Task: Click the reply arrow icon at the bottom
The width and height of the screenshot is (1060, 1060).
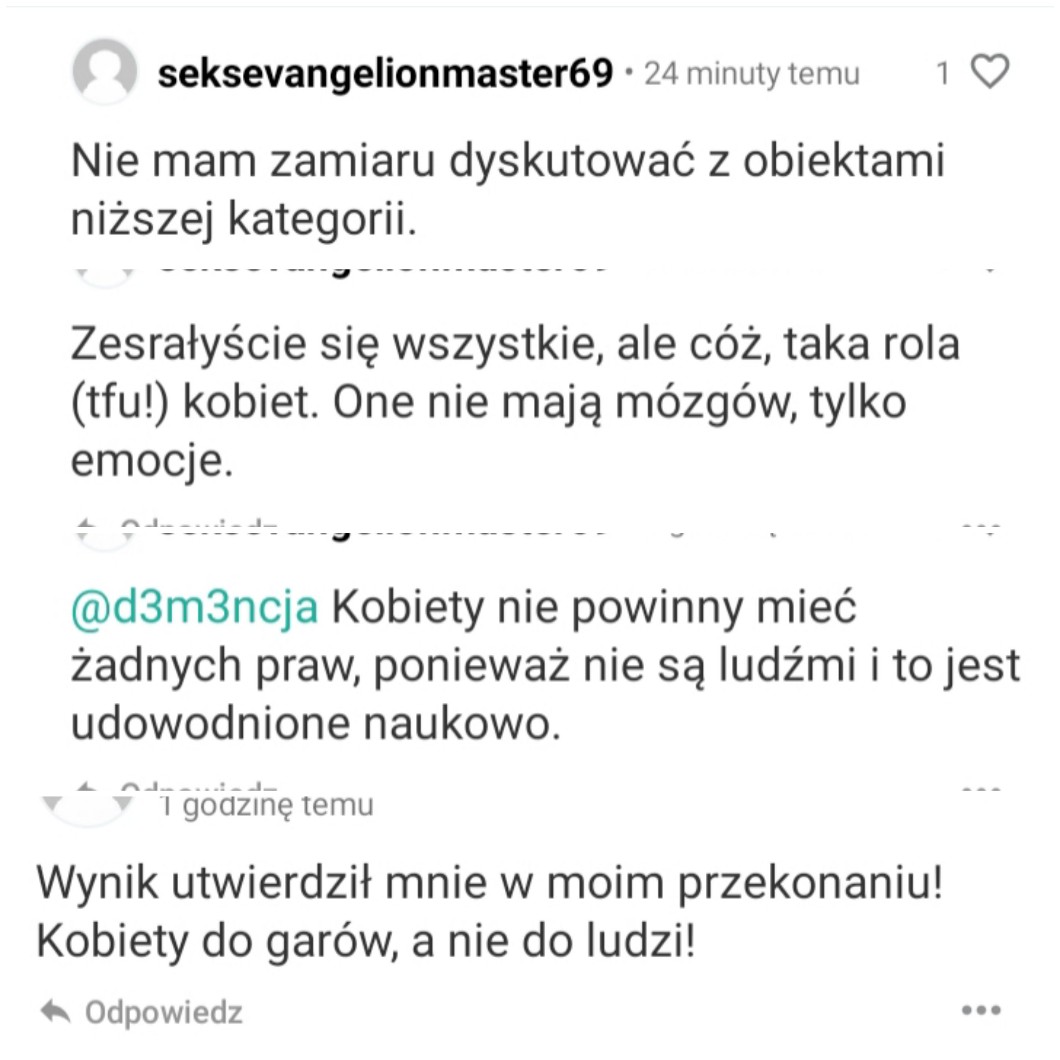Action: (x=56, y=1012)
